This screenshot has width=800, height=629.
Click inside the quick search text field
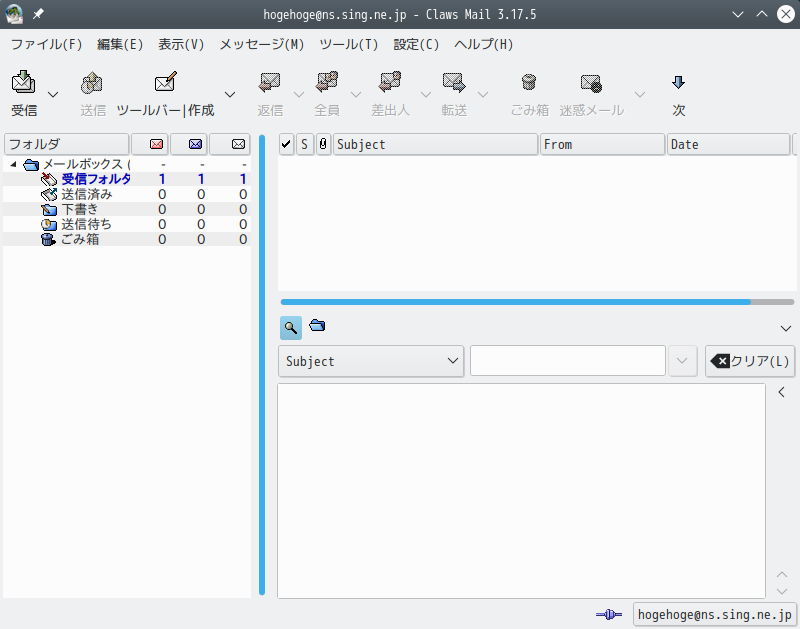568,361
